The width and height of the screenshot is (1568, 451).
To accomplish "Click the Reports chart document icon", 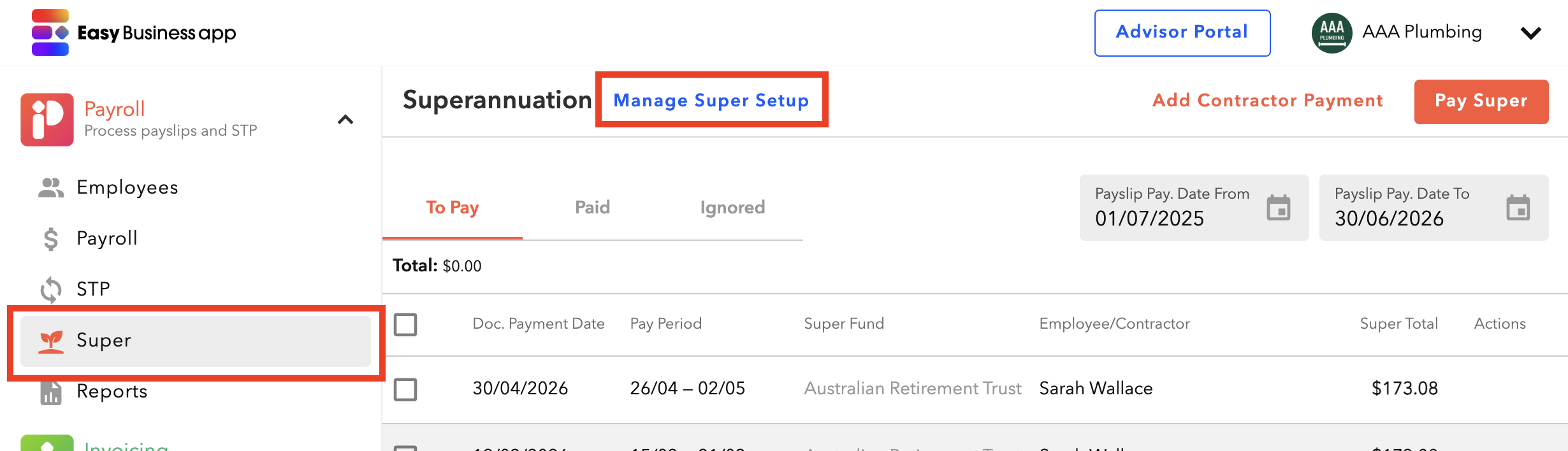I will pyautogui.click(x=51, y=392).
